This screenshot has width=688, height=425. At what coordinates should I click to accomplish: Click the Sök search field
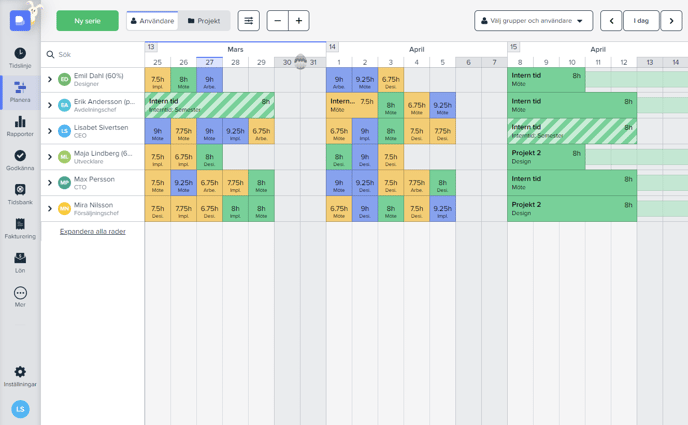point(95,54)
